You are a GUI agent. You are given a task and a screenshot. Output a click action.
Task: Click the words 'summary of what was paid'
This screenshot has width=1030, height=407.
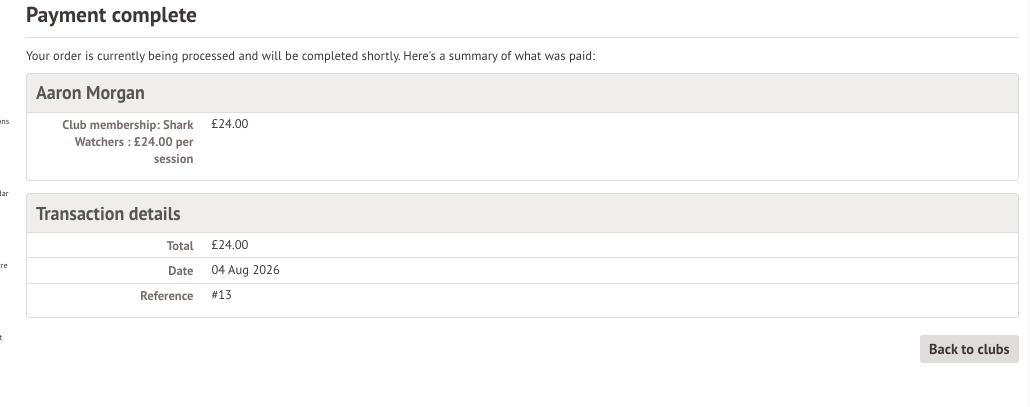click(x=522, y=56)
